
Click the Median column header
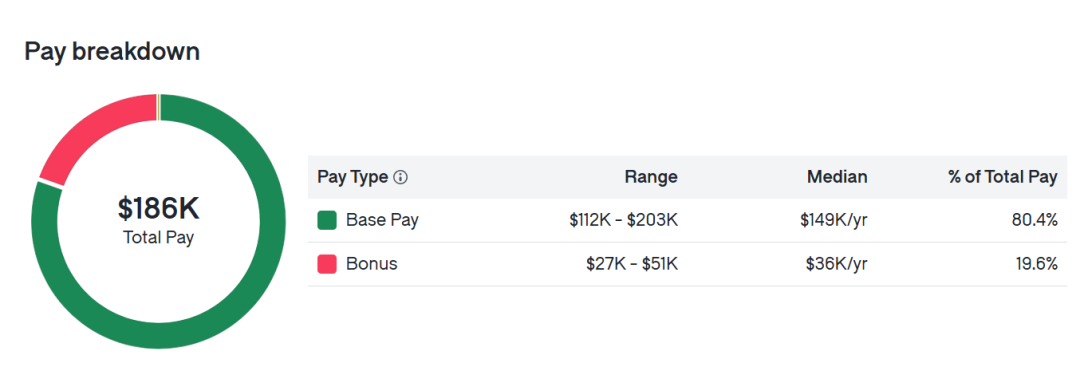[837, 177]
